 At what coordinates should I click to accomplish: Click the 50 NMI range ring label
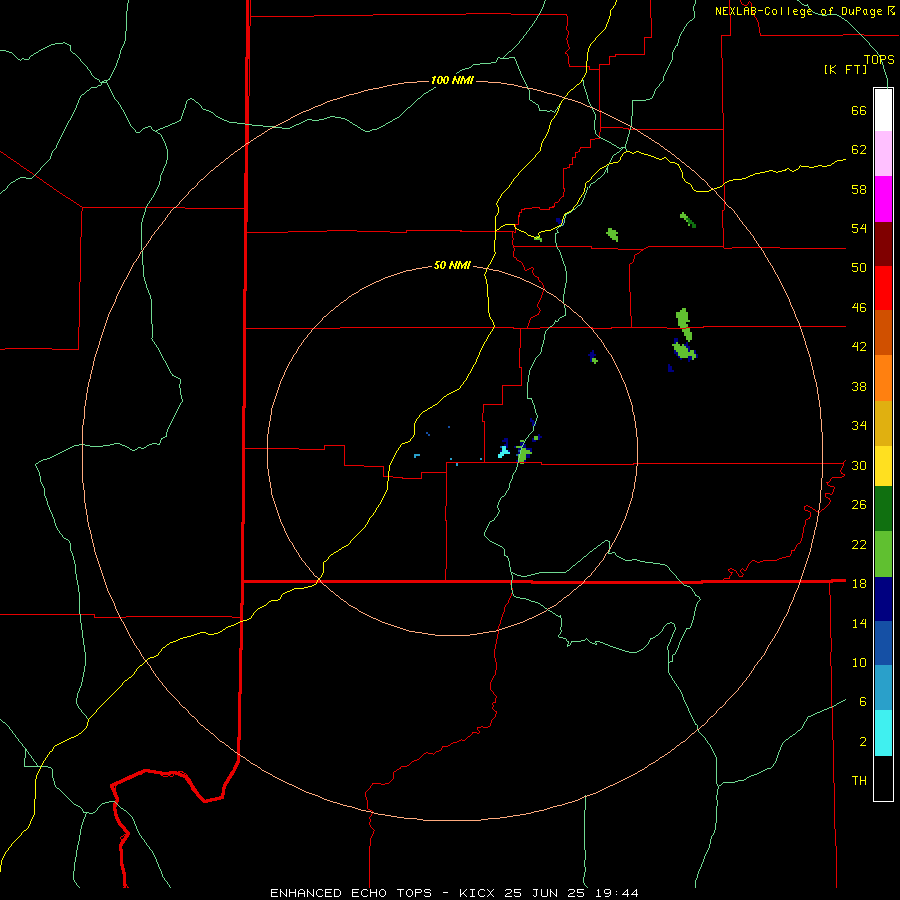(452, 265)
